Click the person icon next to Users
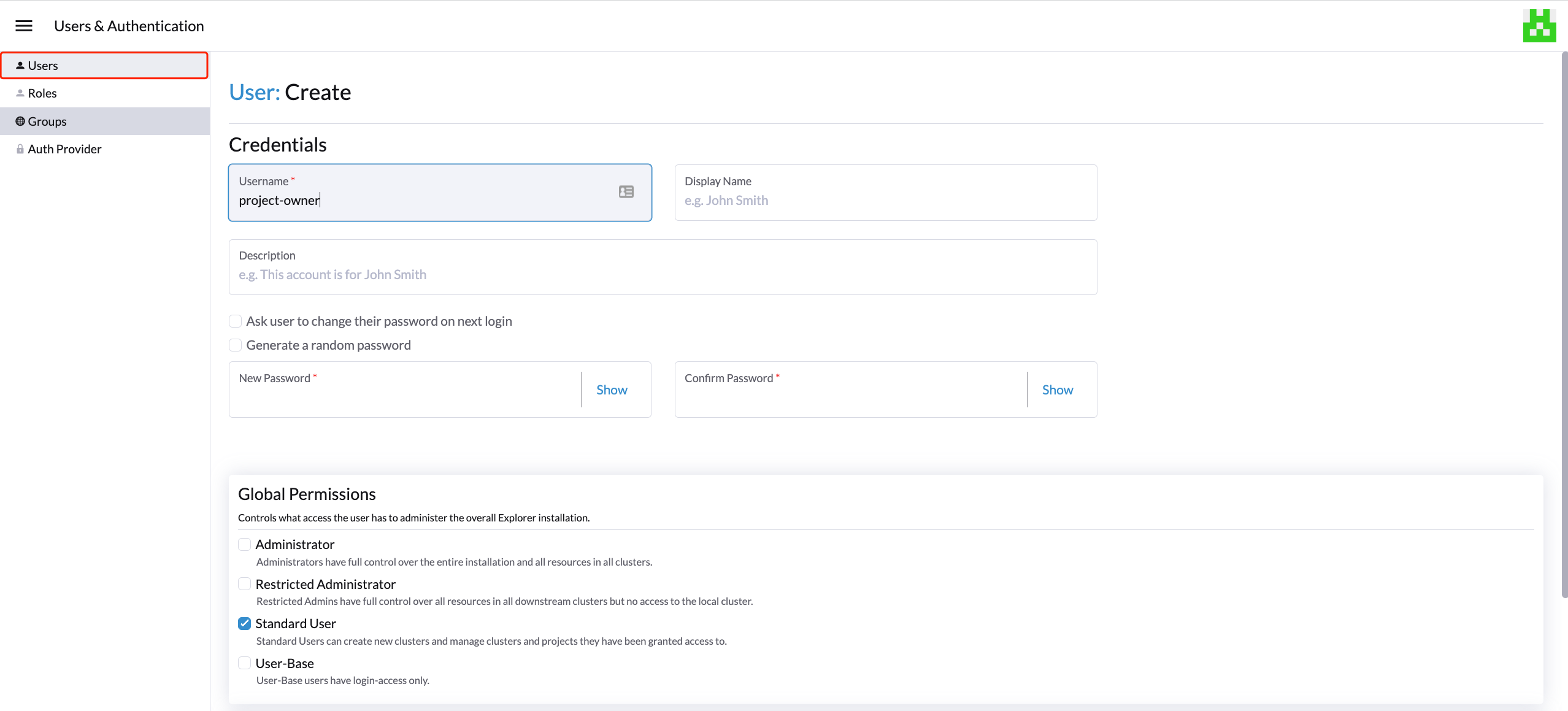This screenshot has height=711, width=1568. 20,64
